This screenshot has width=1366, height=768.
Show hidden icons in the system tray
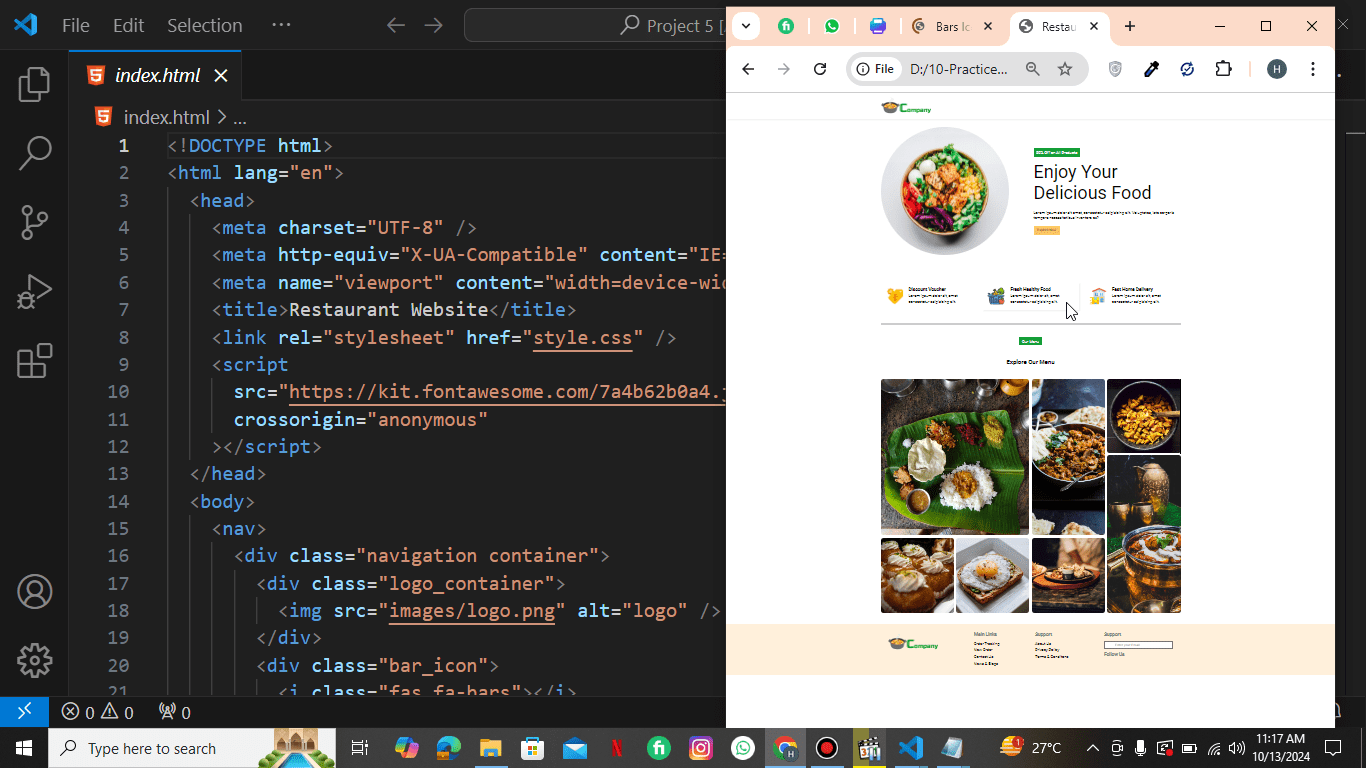(x=1092, y=748)
